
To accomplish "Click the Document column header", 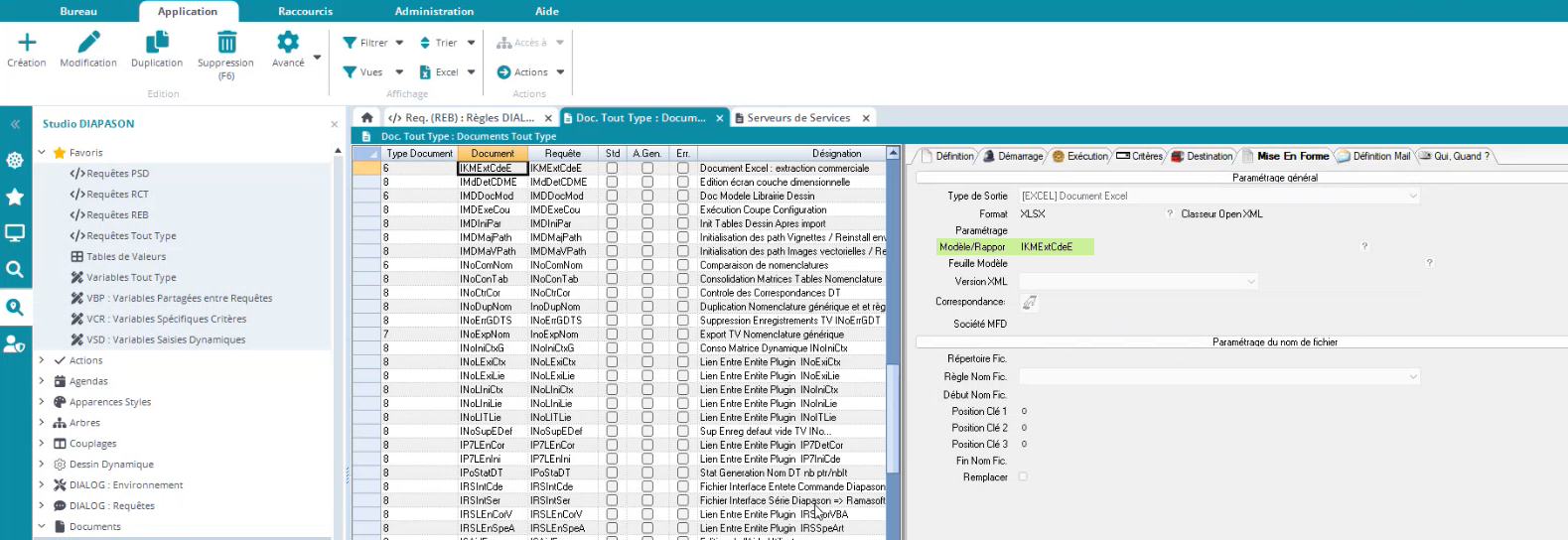I will 493,154.
